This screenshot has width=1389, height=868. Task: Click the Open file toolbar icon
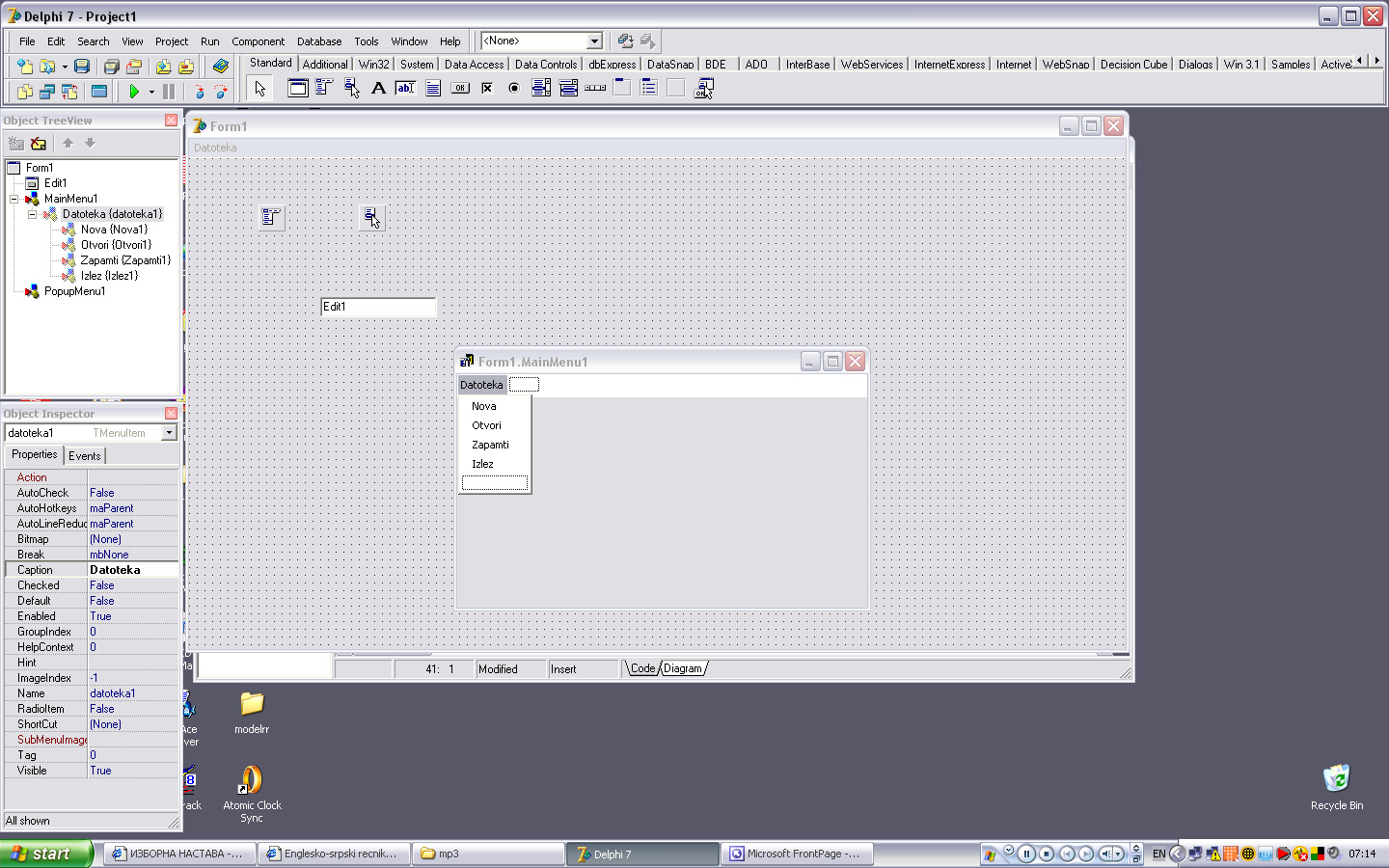46,67
